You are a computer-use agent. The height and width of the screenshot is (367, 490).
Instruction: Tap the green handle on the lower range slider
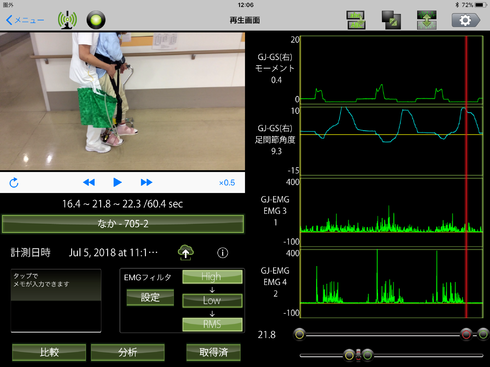(368, 355)
